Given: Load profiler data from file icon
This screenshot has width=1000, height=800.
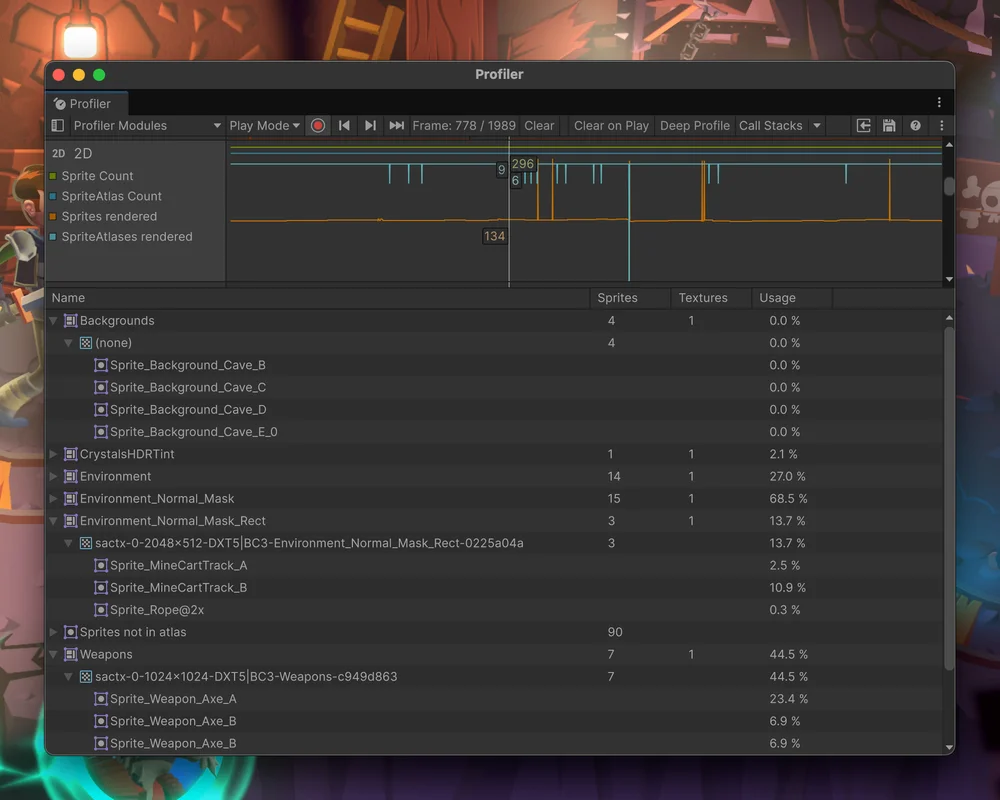Looking at the screenshot, I should point(864,126).
